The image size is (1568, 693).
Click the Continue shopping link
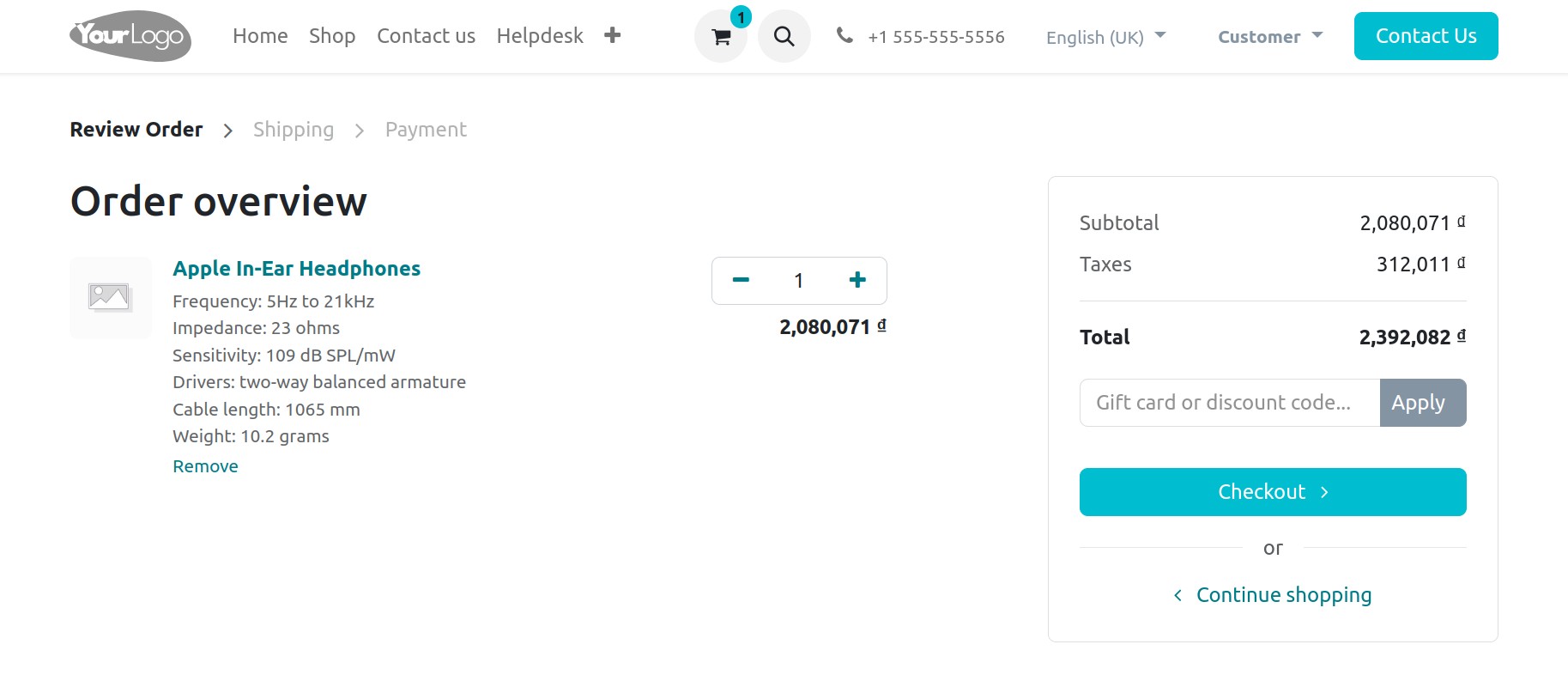[1273, 595]
